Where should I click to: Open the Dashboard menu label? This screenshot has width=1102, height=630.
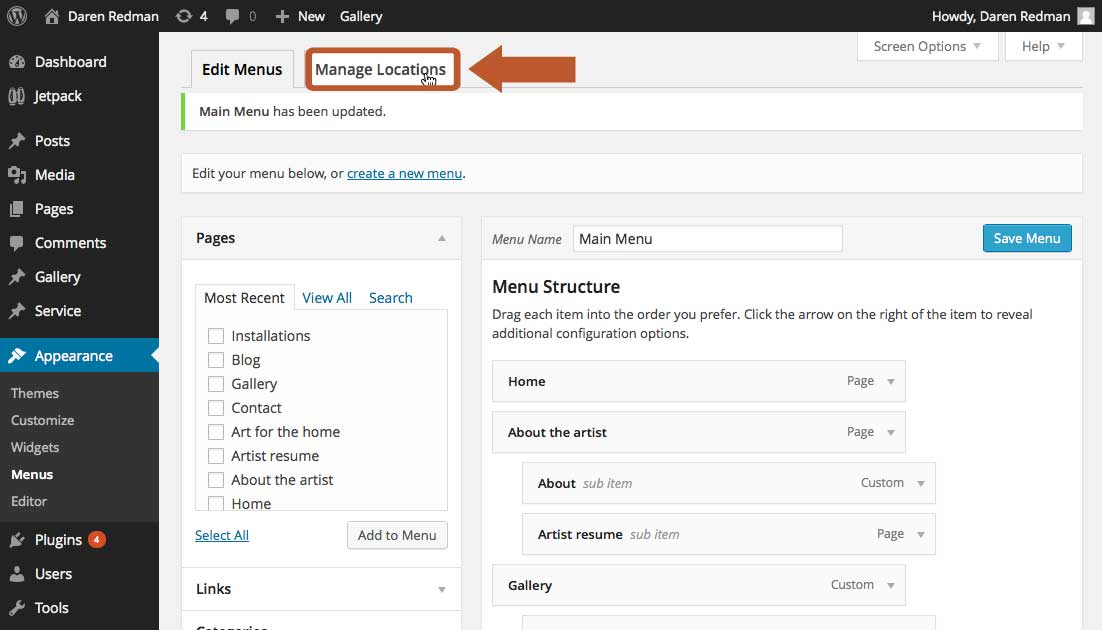pos(71,62)
